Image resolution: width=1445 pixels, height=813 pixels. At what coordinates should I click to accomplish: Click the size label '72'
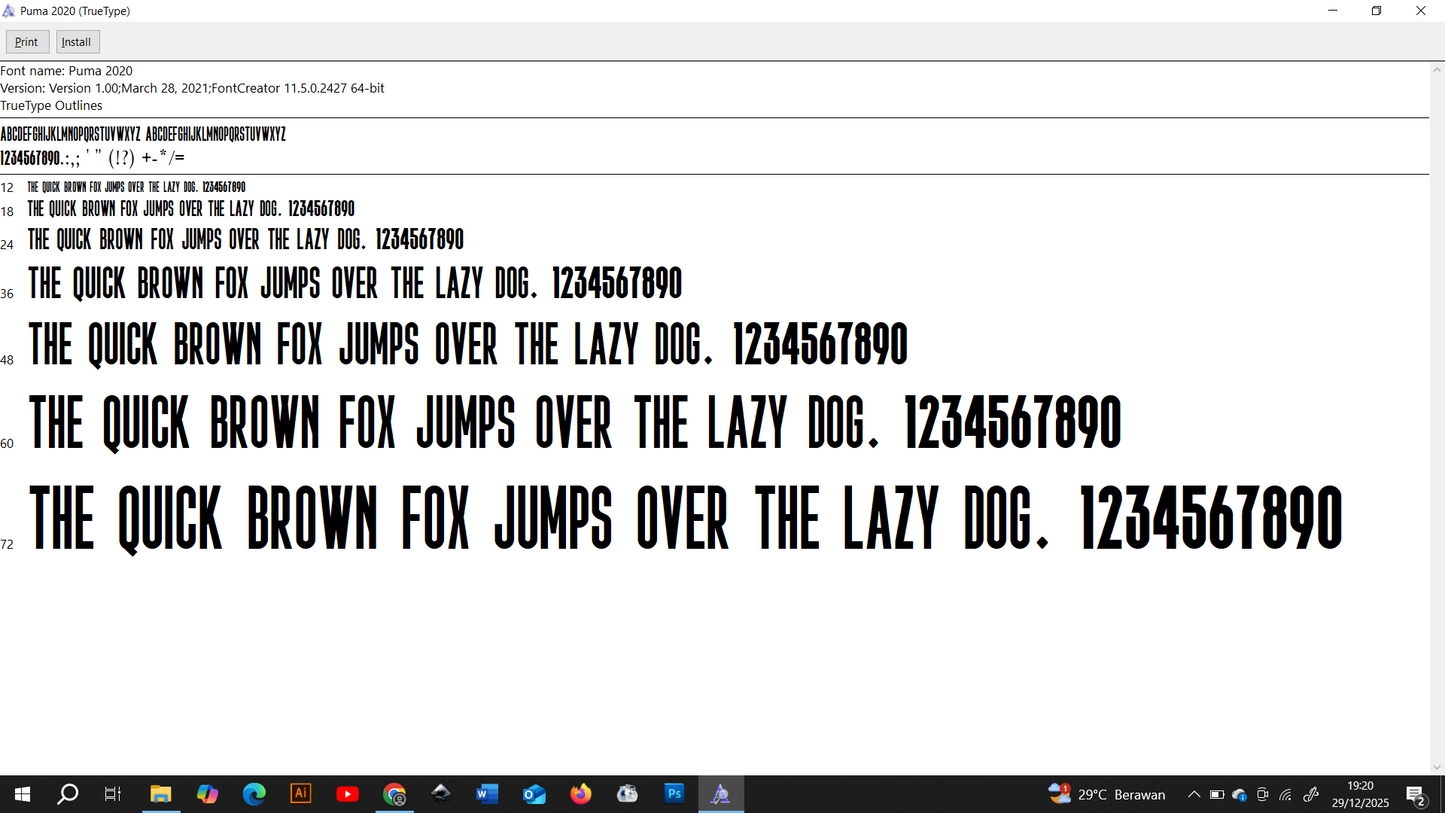[x=7, y=544]
